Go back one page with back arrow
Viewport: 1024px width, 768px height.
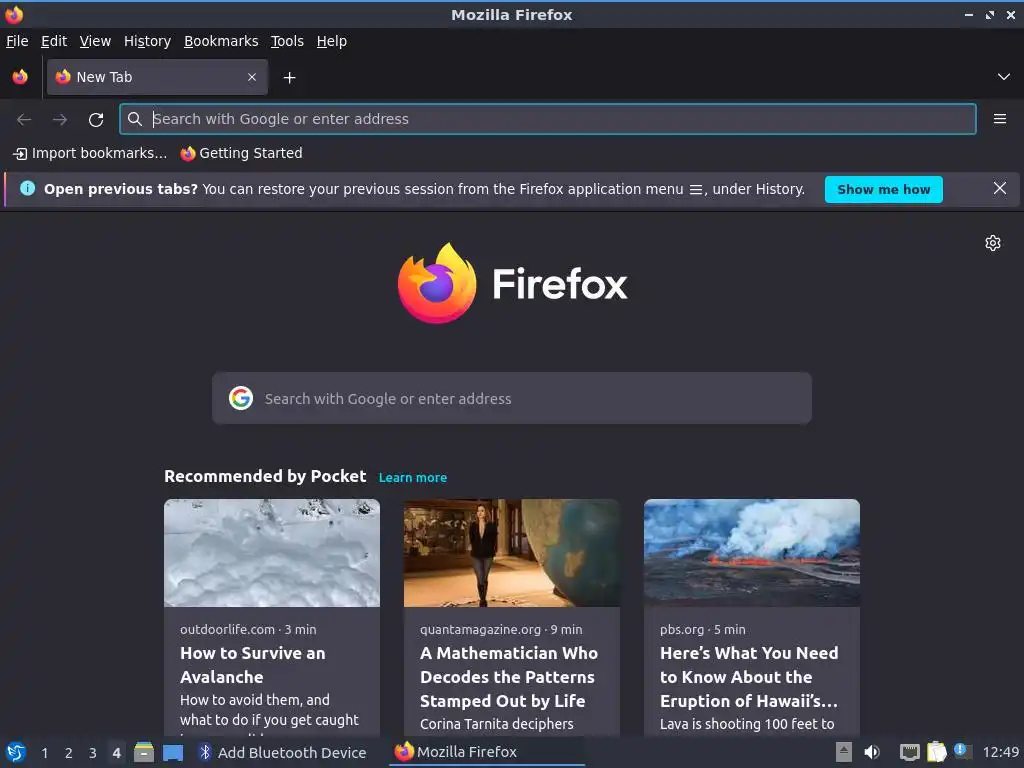point(24,120)
